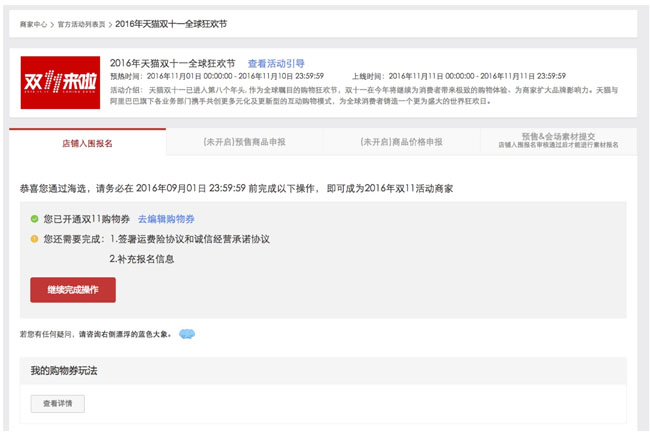Click the 继续完成操作 red button
This screenshot has height=437, width=650.
[x=73, y=290]
